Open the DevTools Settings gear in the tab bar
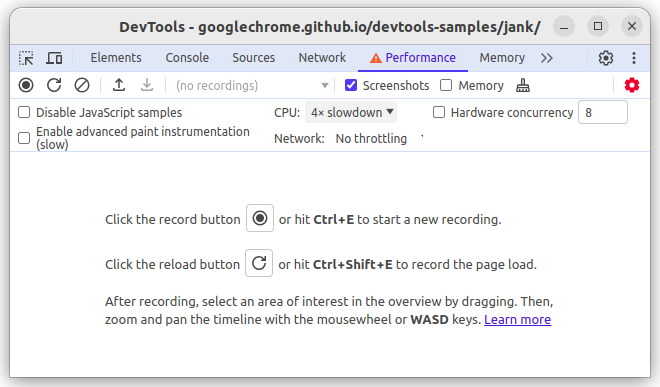Viewport: 660px width, 387px height. pyautogui.click(x=606, y=58)
